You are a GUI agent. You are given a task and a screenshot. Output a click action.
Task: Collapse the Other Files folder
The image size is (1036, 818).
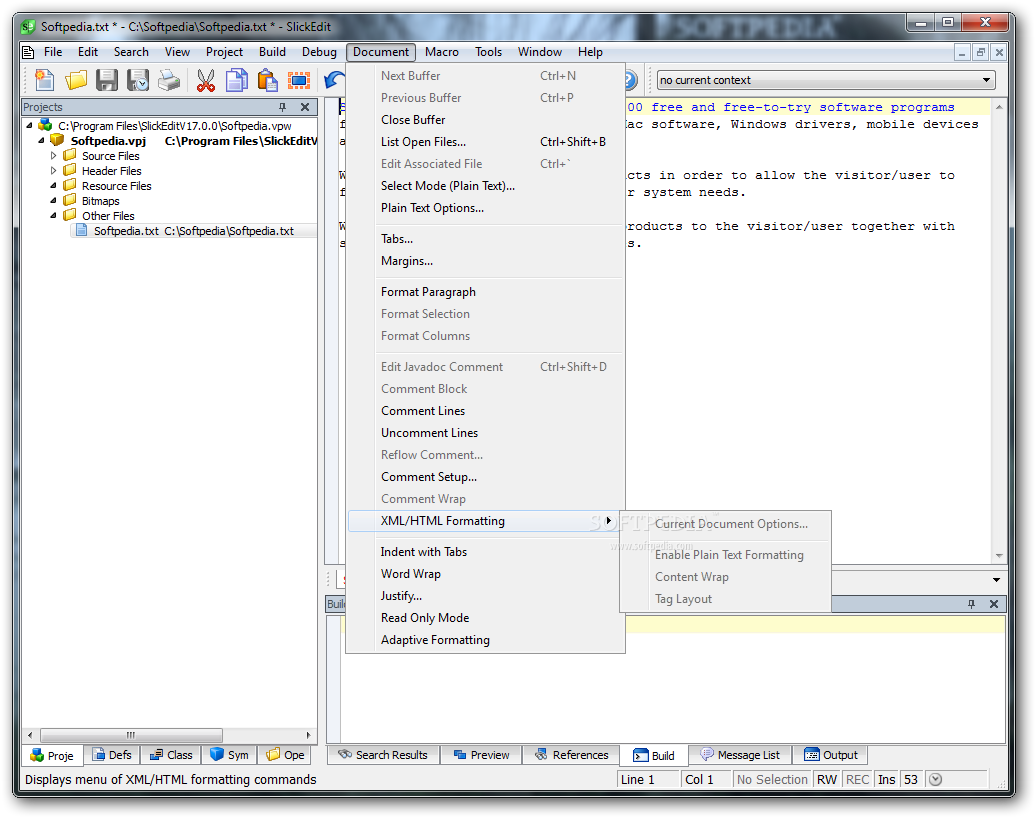click(x=54, y=215)
